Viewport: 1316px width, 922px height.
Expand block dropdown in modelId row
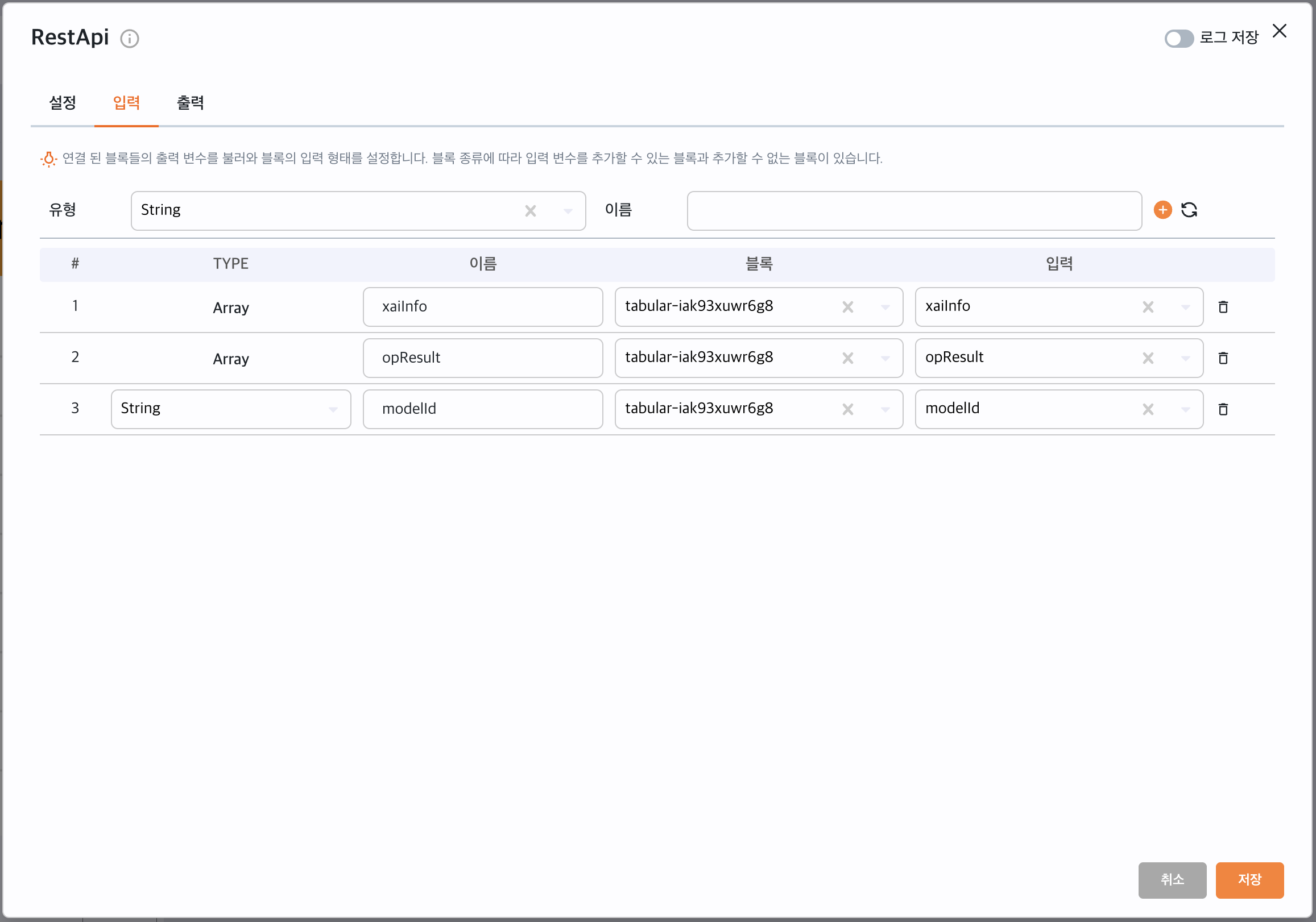885,409
